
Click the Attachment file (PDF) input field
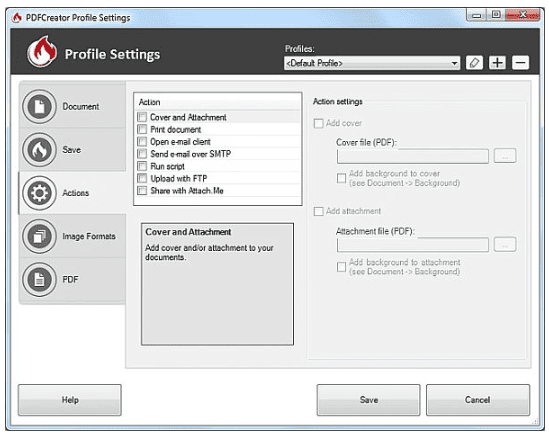pos(413,245)
